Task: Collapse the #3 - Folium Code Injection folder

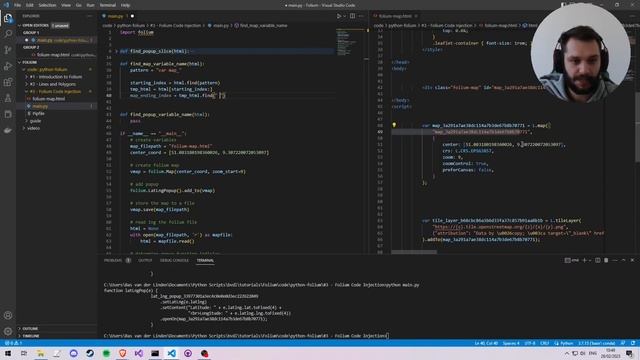Action: [x=55, y=91]
